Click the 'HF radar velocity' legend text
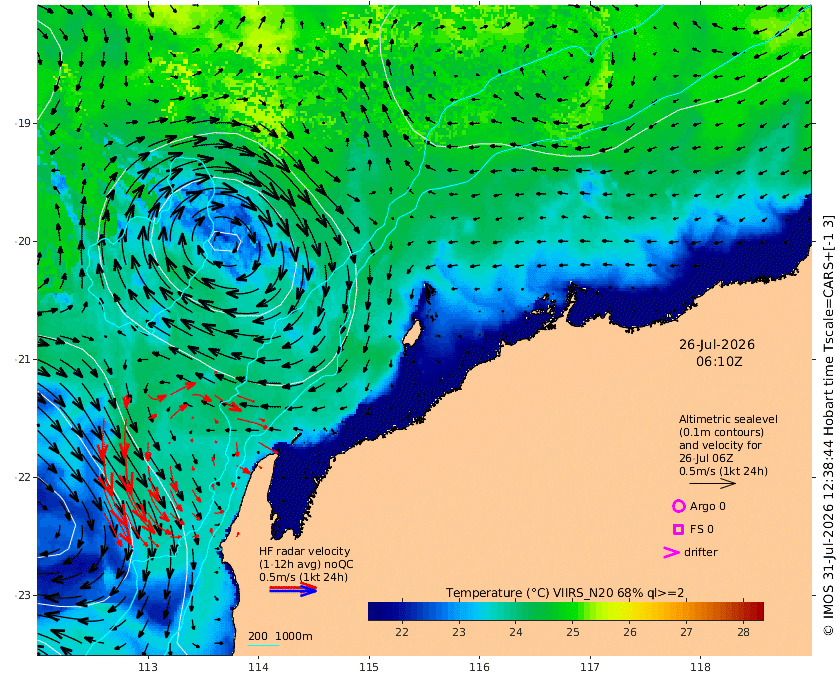Screen dimensions: 840x680 click(x=304, y=551)
